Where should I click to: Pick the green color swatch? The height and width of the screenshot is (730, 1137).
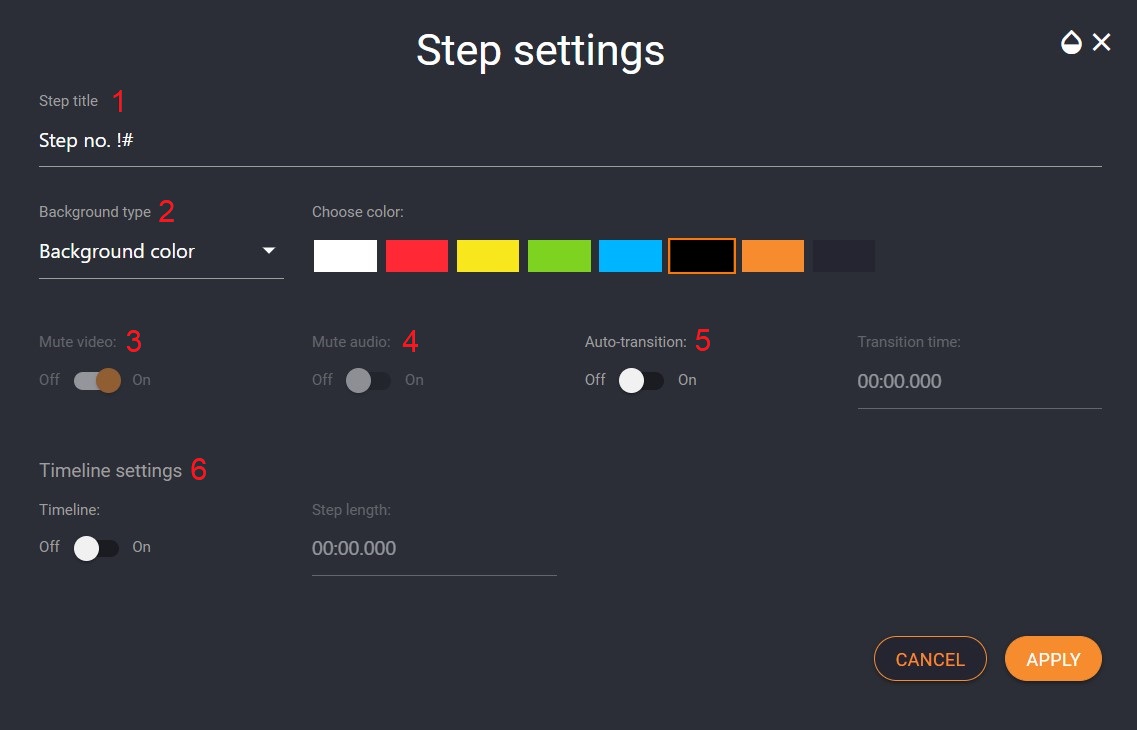(559, 256)
